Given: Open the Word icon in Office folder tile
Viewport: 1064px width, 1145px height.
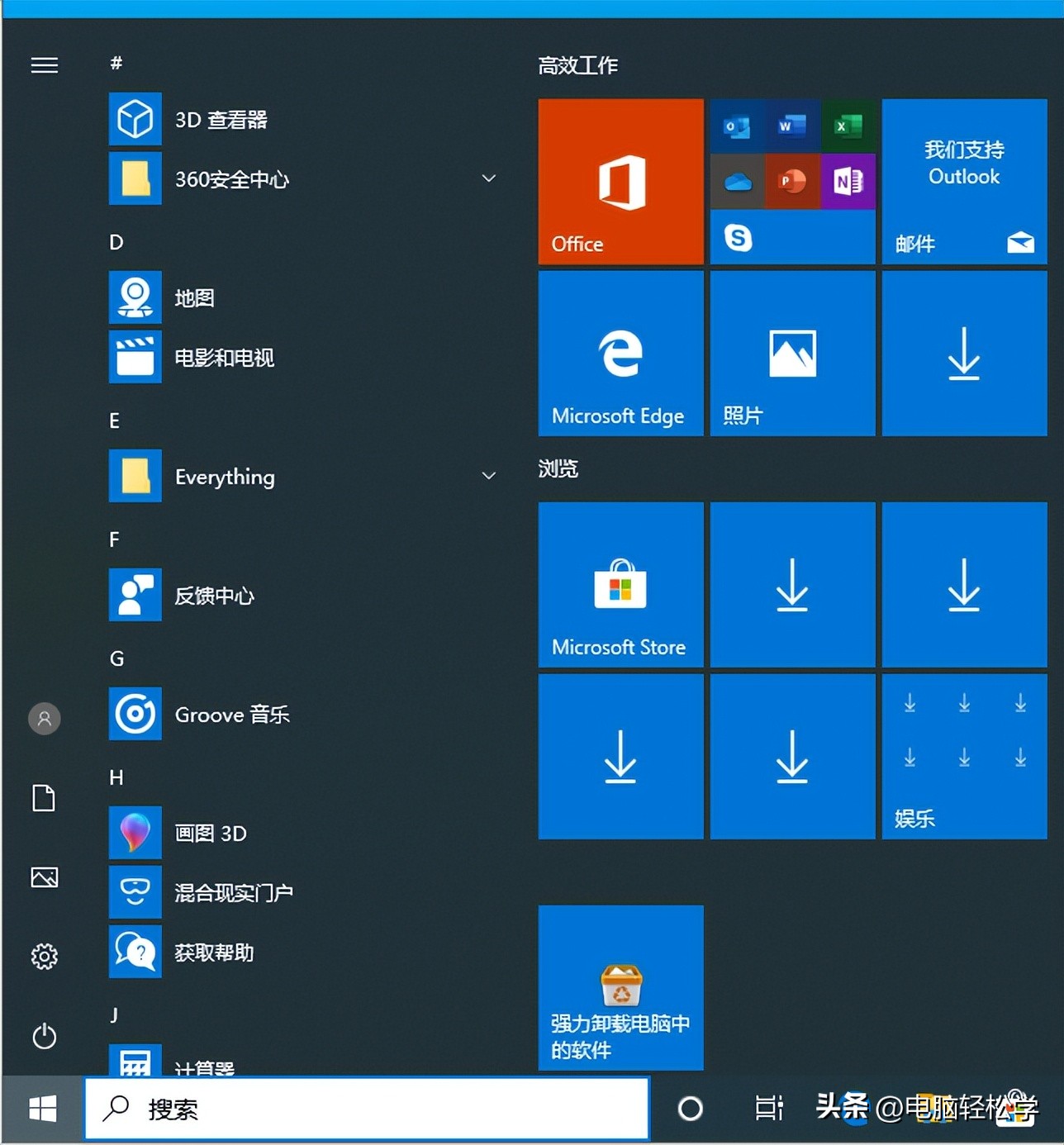Looking at the screenshot, I should pyautogui.click(x=792, y=126).
